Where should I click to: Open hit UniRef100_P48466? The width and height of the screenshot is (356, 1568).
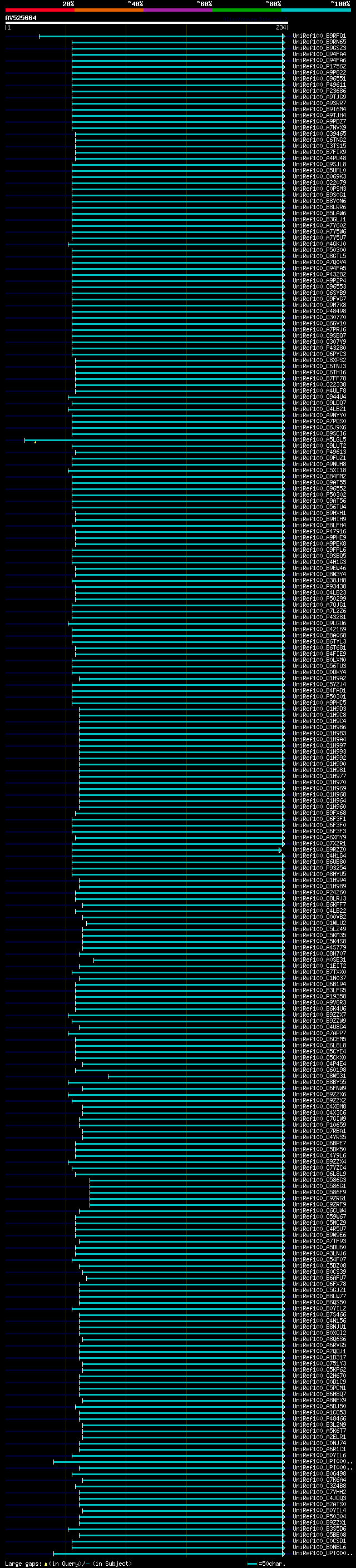click(x=319, y=1419)
